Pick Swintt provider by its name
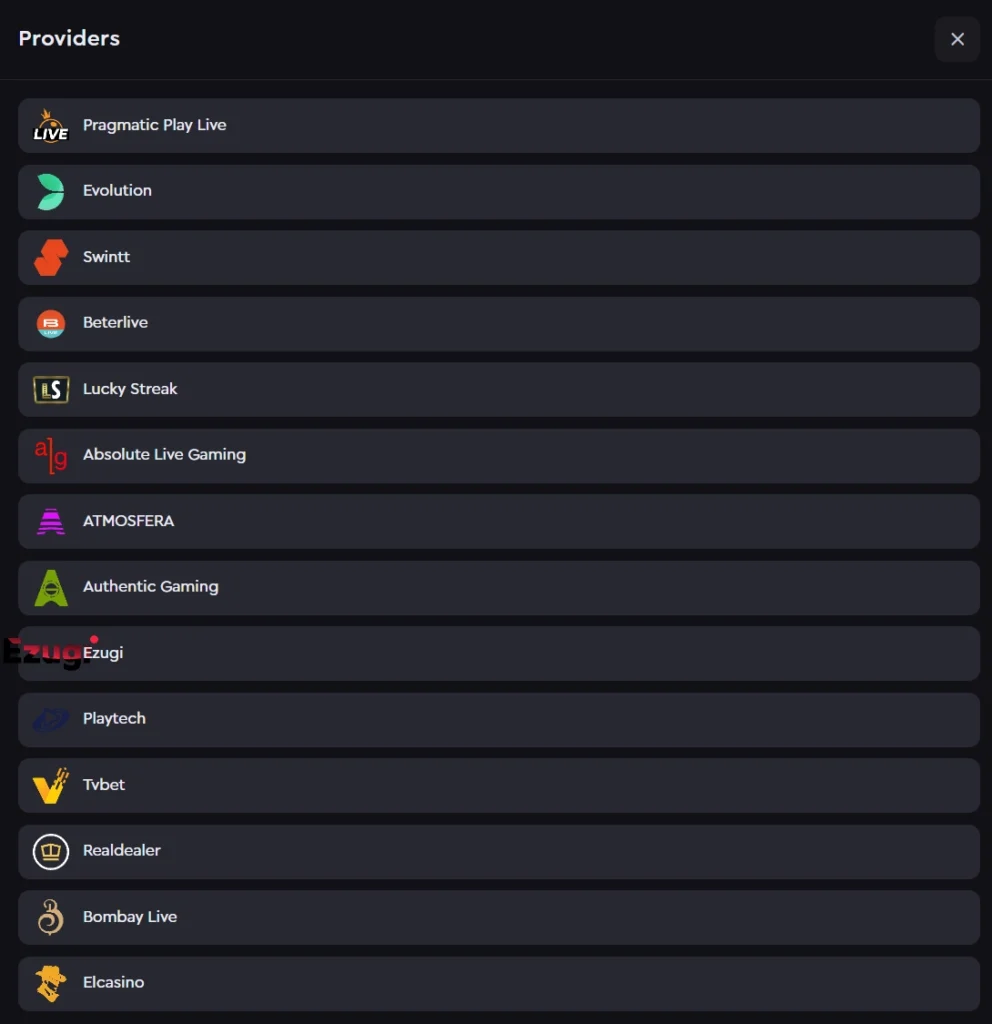Viewport: 992px width, 1024px height. pyautogui.click(x=106, y=257)
